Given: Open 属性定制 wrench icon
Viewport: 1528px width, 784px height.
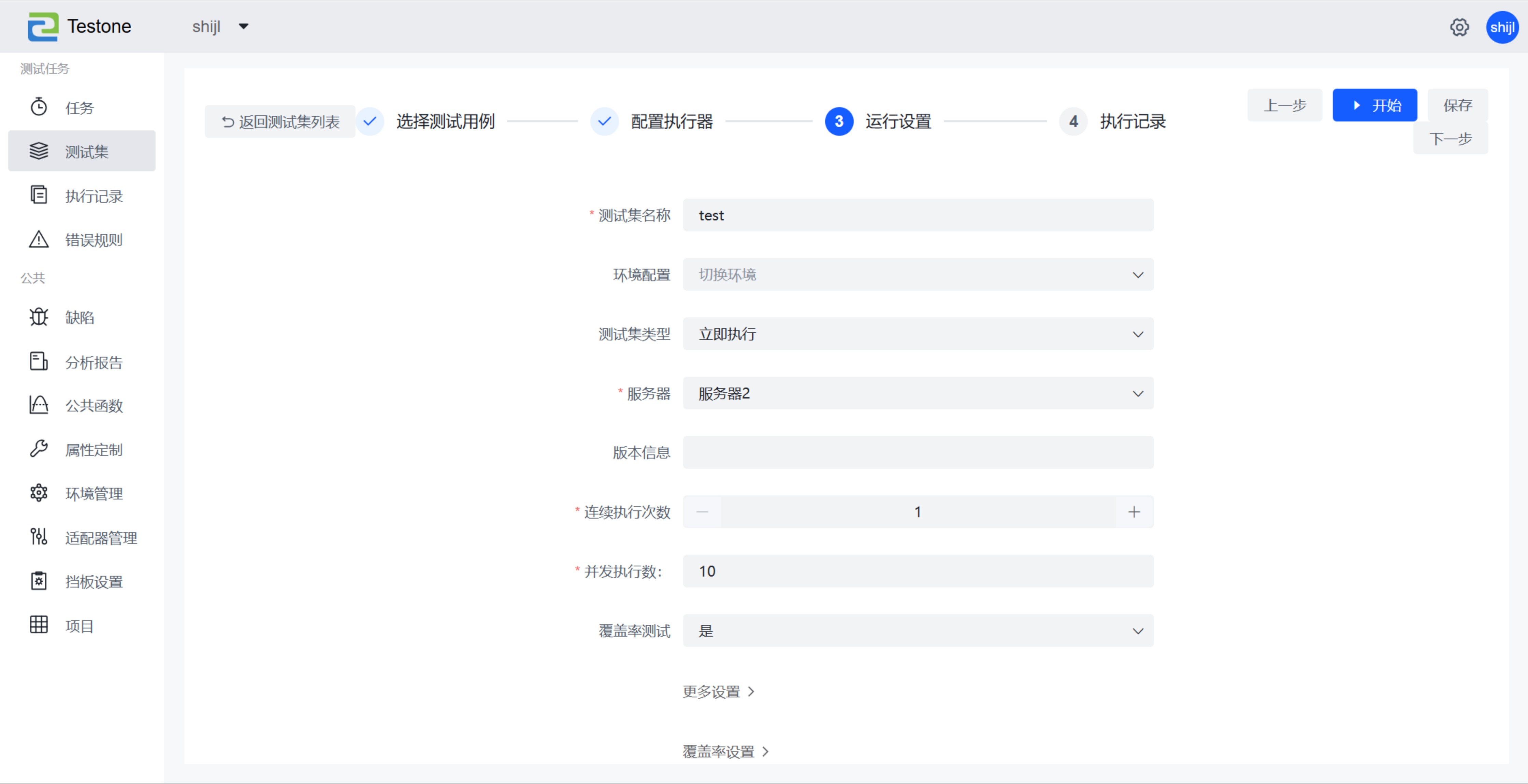Looking at the screenshot, I should (x=39, y=450).
